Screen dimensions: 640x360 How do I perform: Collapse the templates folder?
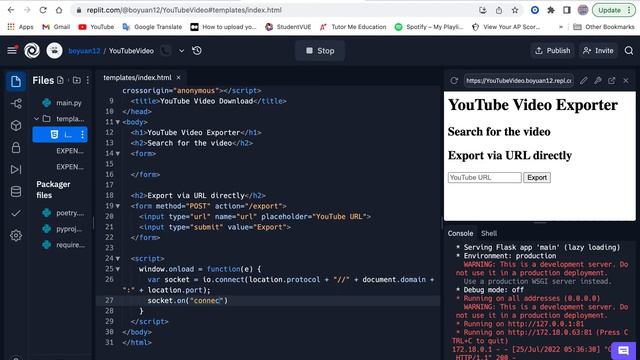point(37,119)
